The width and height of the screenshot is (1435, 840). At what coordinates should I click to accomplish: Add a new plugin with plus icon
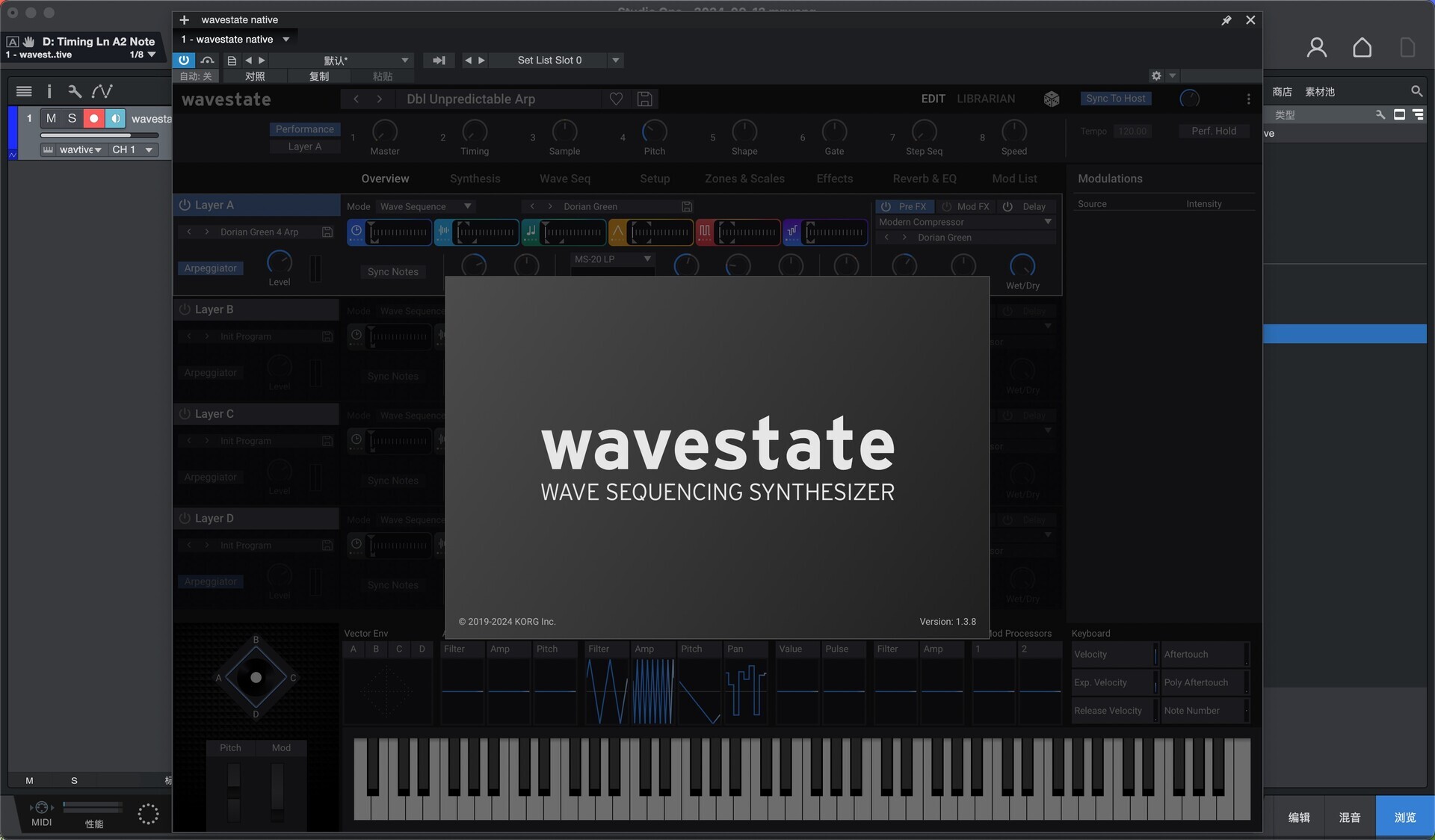coord(185,20)
